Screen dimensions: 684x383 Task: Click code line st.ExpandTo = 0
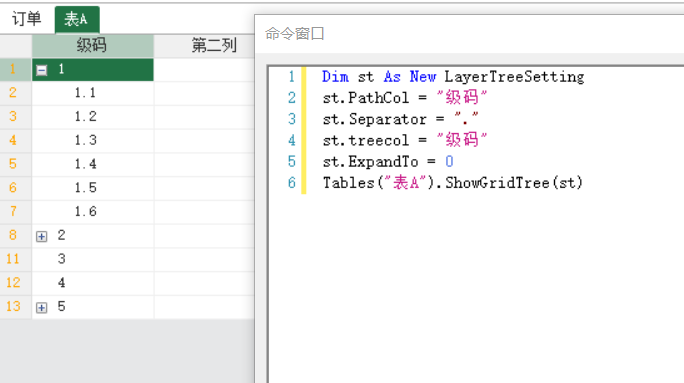[388, 161]
